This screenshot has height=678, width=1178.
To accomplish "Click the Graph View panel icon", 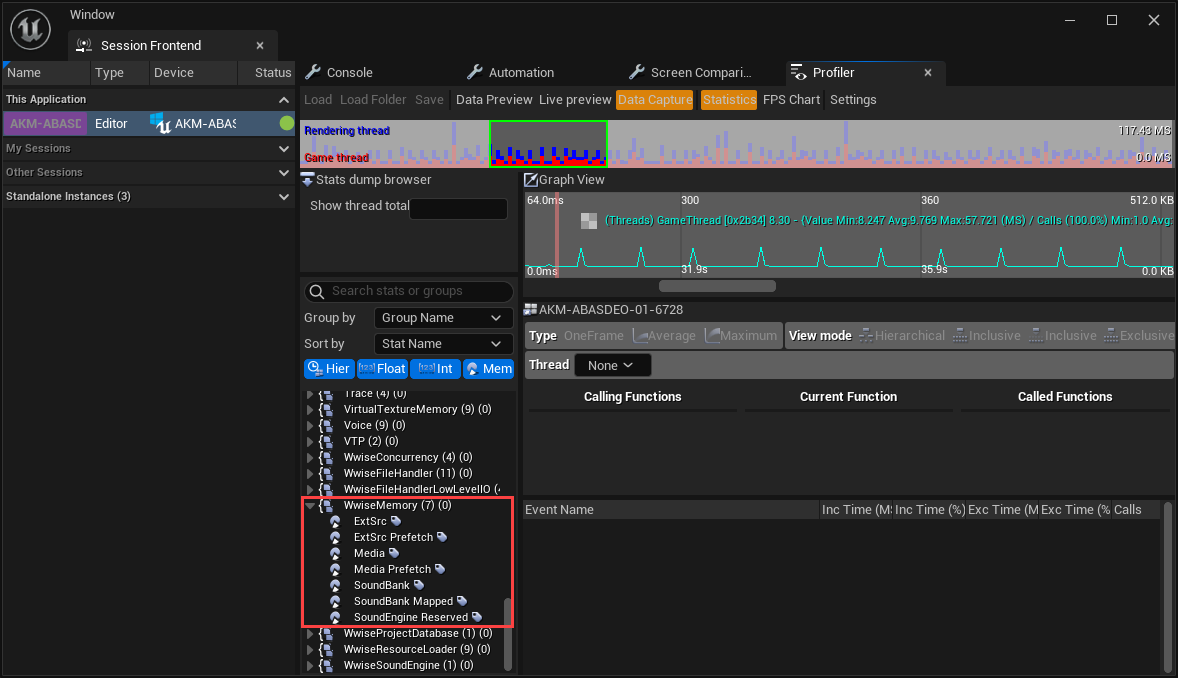I will point(531,180).
